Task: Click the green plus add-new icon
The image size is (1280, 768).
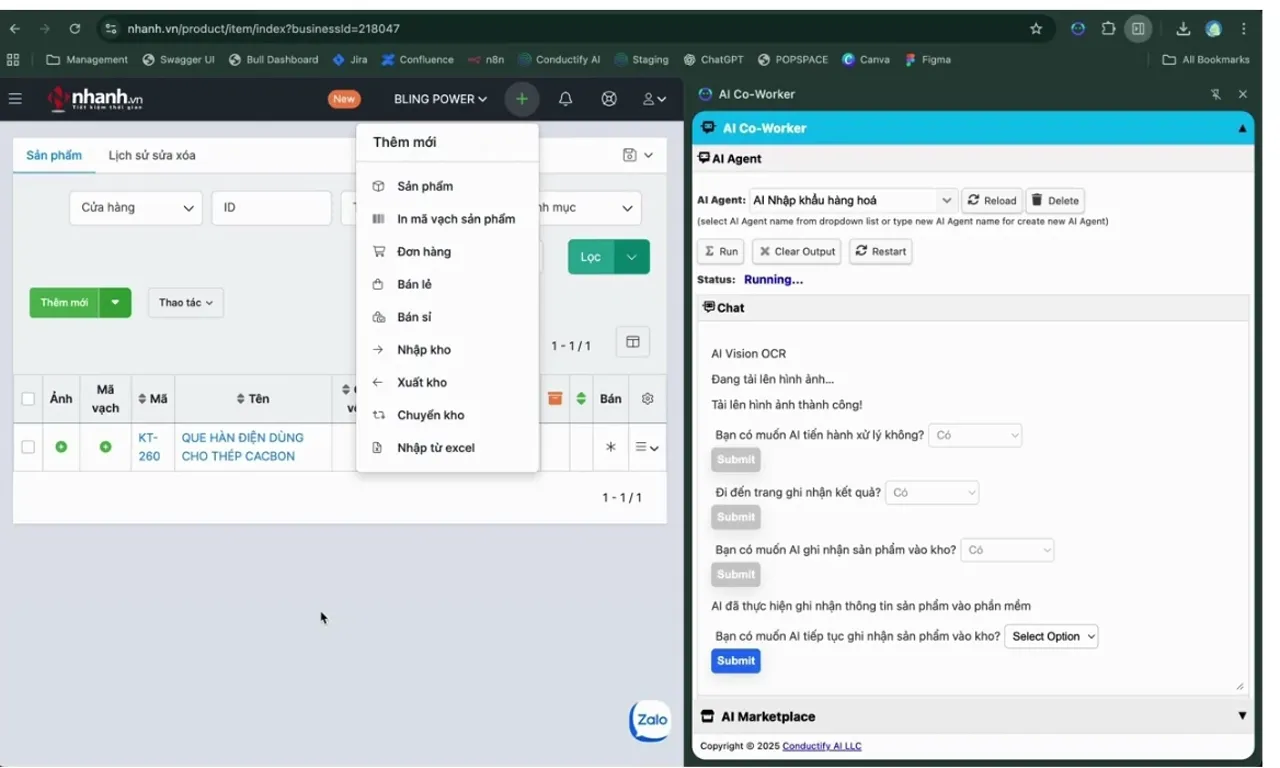Action: 521,99
